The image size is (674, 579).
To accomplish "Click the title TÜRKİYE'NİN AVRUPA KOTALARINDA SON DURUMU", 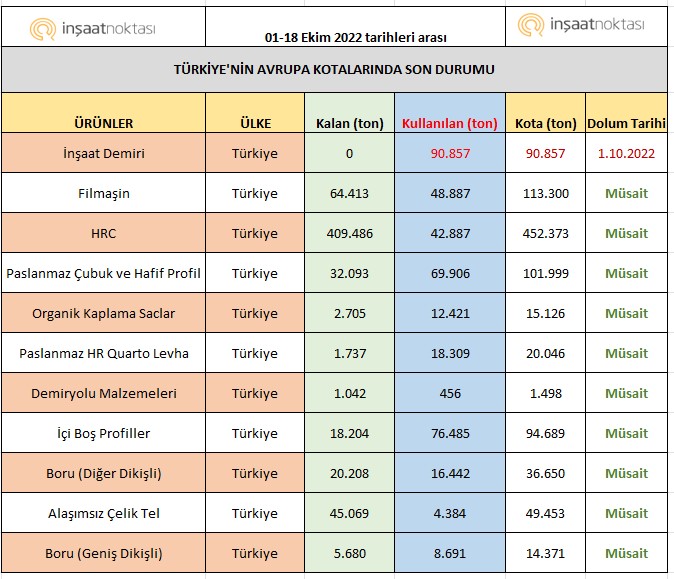I will (x=334, y=69).
